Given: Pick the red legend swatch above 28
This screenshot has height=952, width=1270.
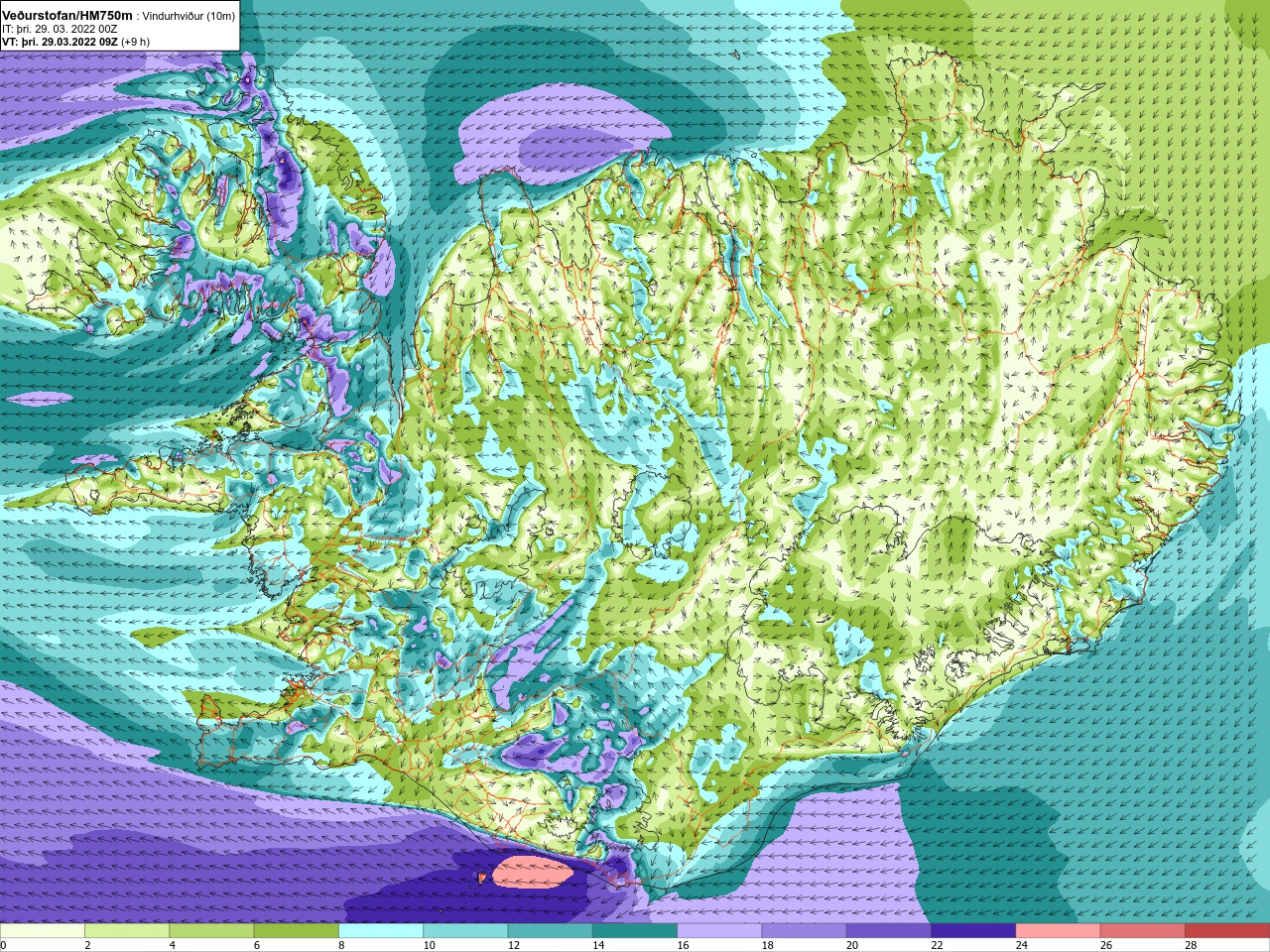Looking at the screenshot, I should 1227,931.
